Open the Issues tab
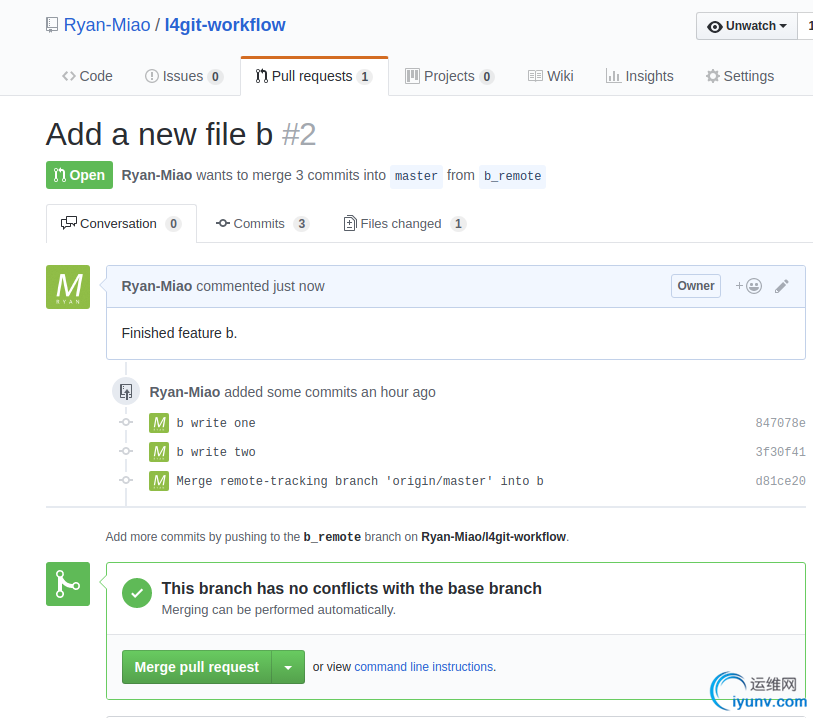The height and width of the screenshot is (718, 813). coord(184,76)
